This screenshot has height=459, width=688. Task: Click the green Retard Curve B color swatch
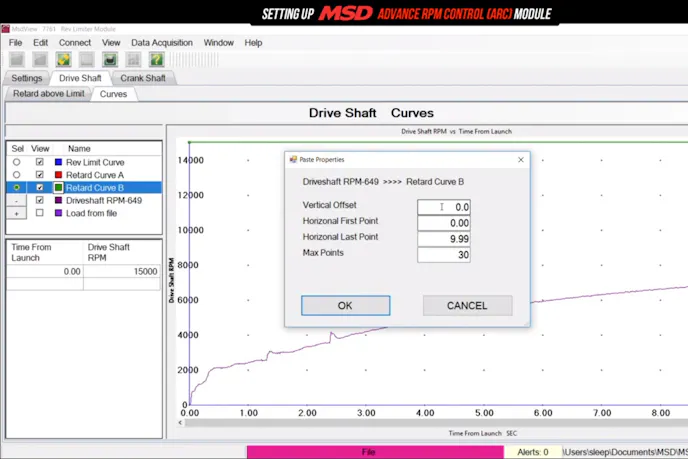click(x=59, y=187)
